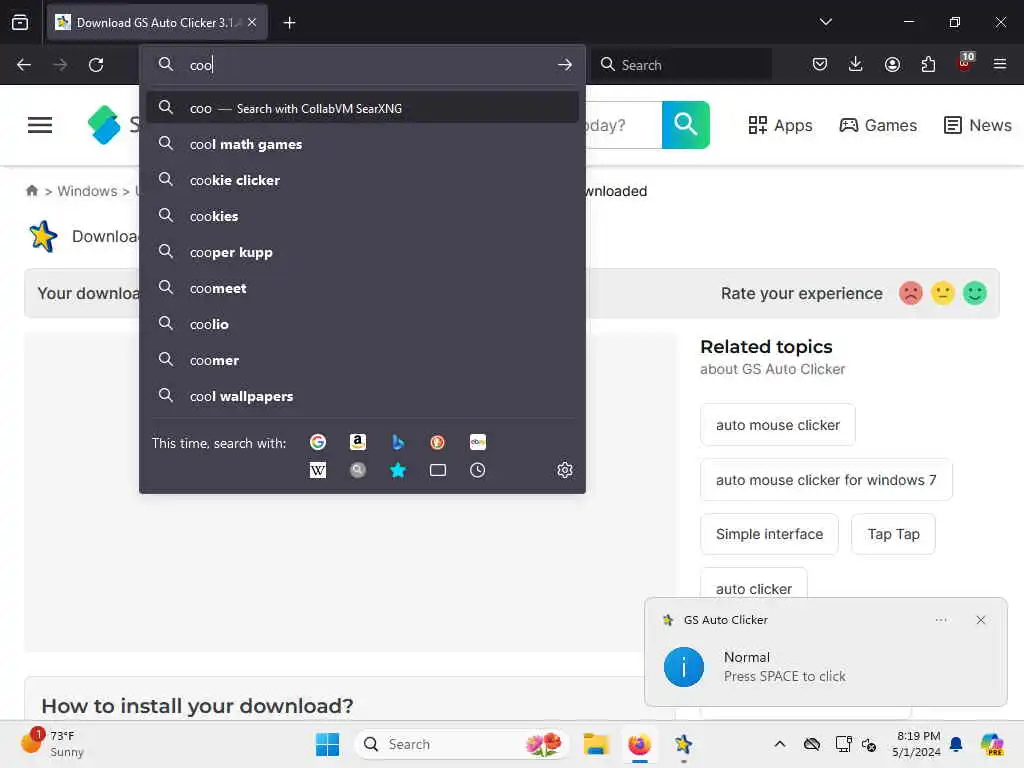Open GS Auto Clicker from the taskbar

click(x=683, y=744)
